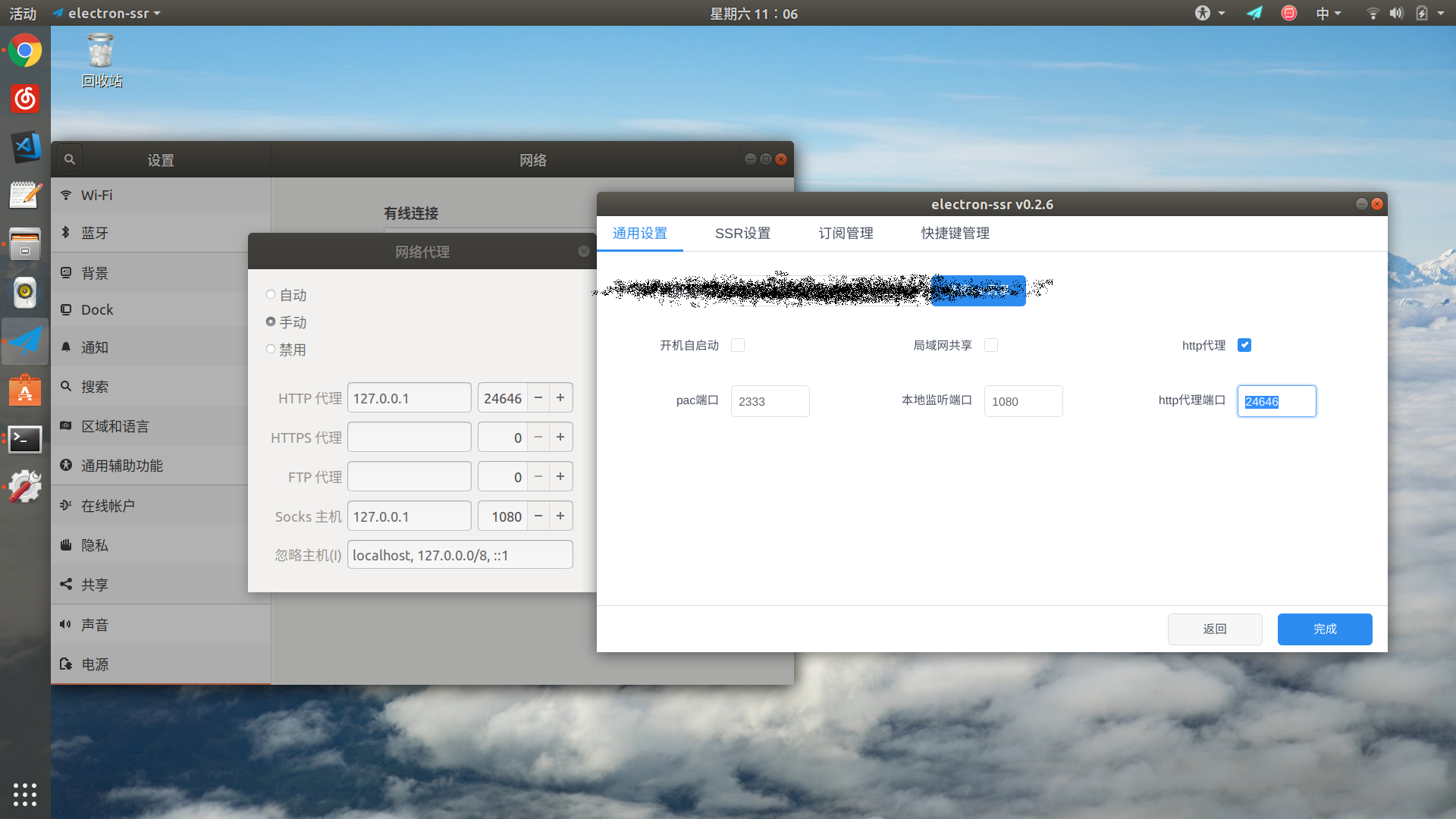Increase HTTP 代理 port with plus

click(560, 398)
